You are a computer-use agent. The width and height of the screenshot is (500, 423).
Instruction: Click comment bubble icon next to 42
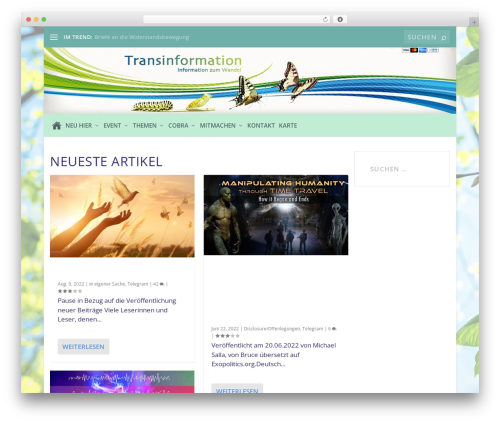(x=162, y=284)
